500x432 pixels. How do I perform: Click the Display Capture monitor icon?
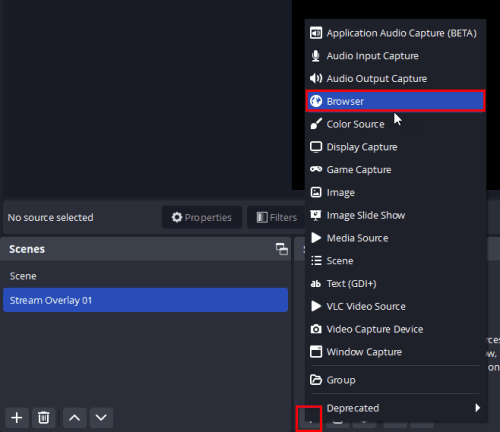316,147
